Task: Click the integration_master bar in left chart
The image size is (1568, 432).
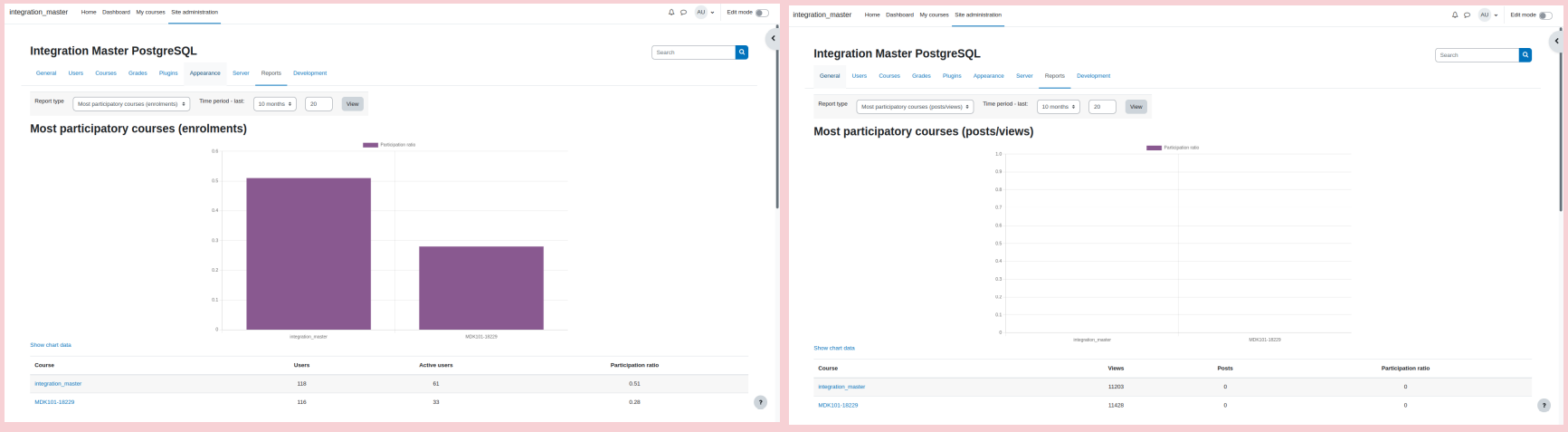Action: point(309,254)
